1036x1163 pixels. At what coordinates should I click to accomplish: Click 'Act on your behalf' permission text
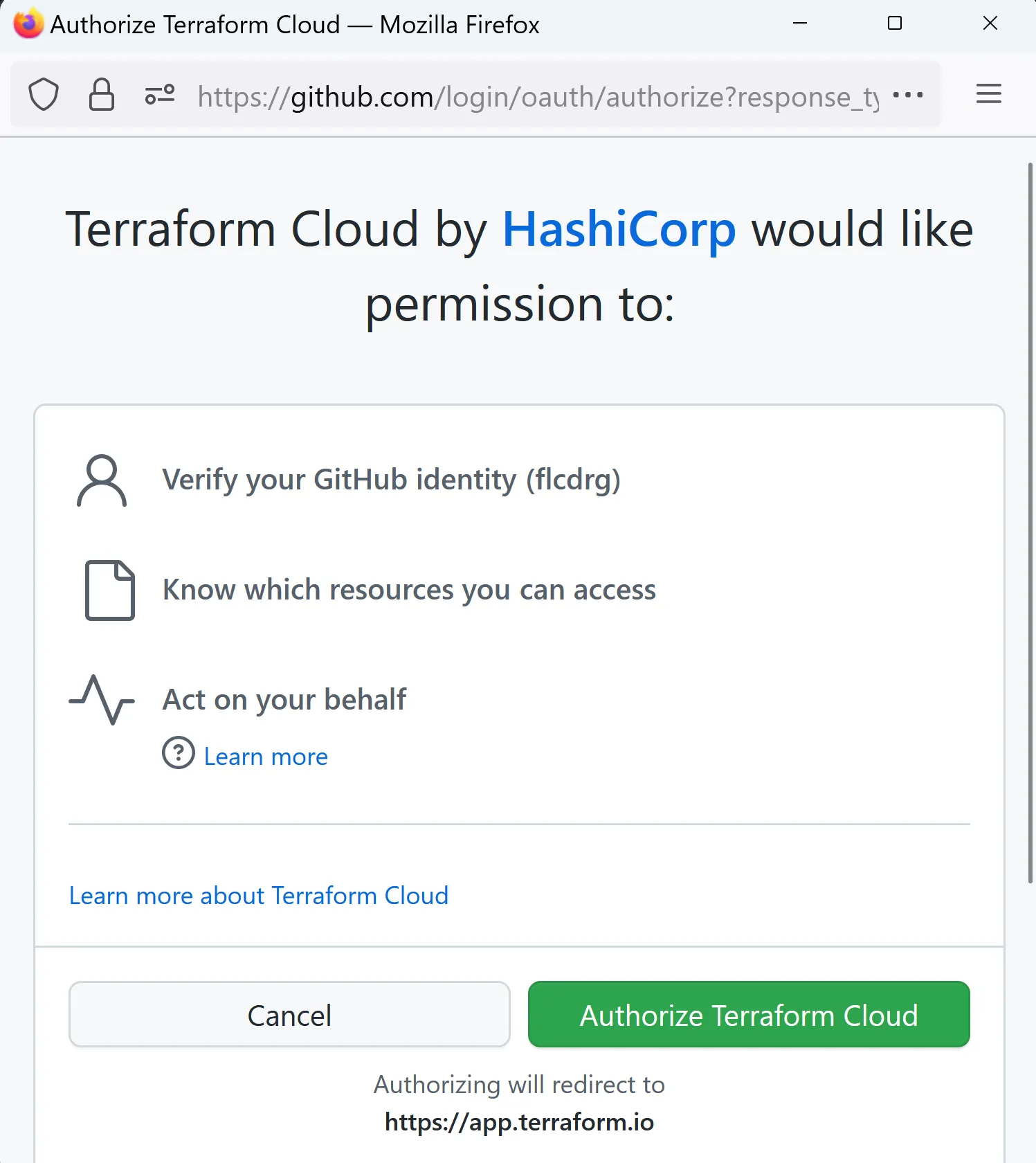click(x=284, y=699)
